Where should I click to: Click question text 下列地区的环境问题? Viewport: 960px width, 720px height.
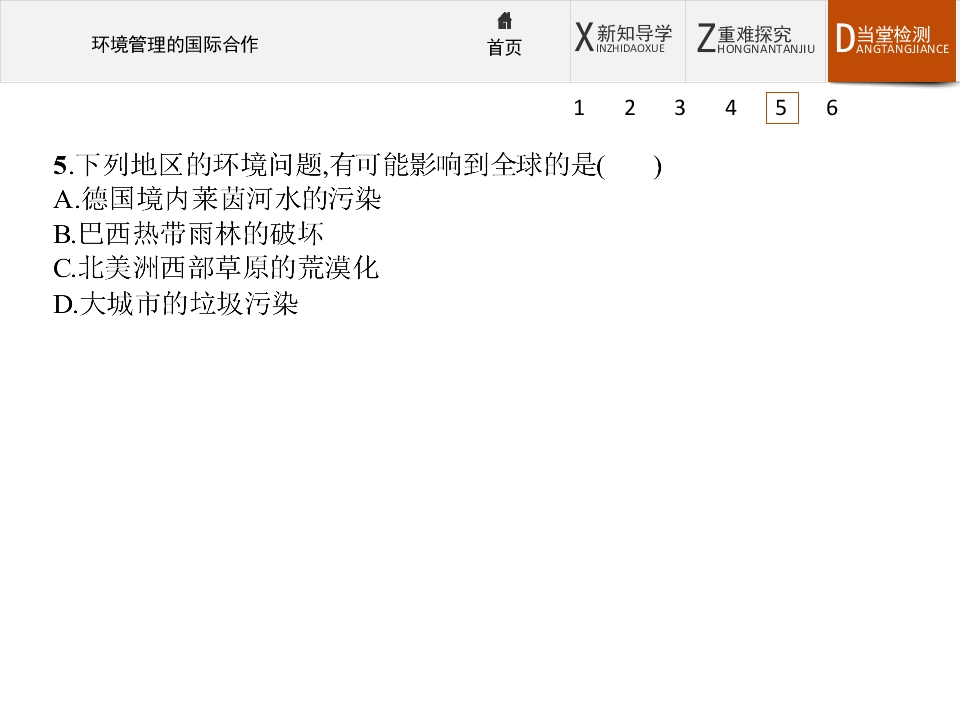(200, 165)
